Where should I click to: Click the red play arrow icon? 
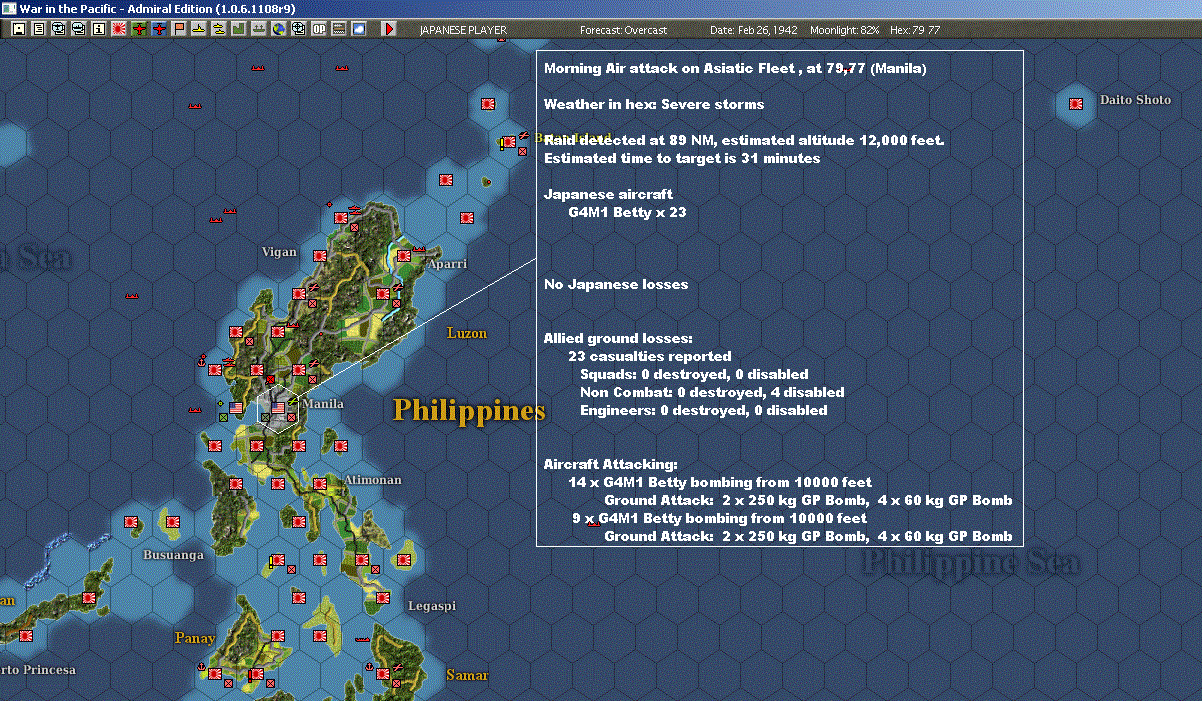390,29
